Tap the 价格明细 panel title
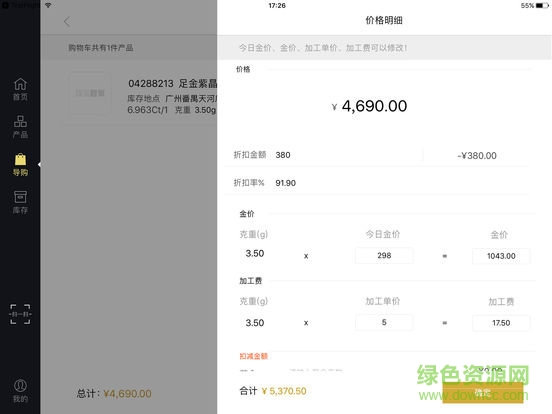Image resolution: width=552 pixels, height=414 pixels. pyautogui.click(x=384, y=20)
